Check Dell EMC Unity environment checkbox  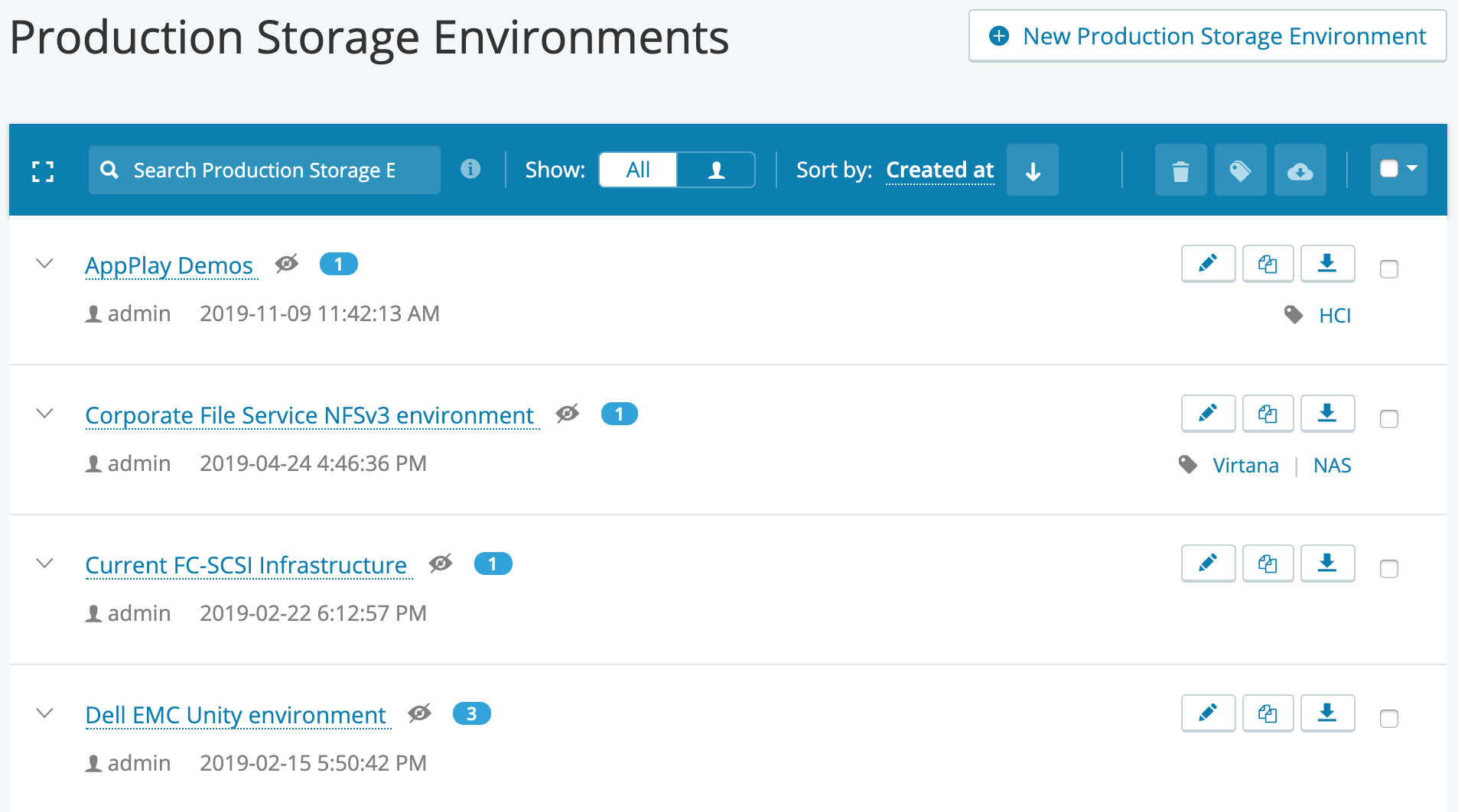[1389, 719]
